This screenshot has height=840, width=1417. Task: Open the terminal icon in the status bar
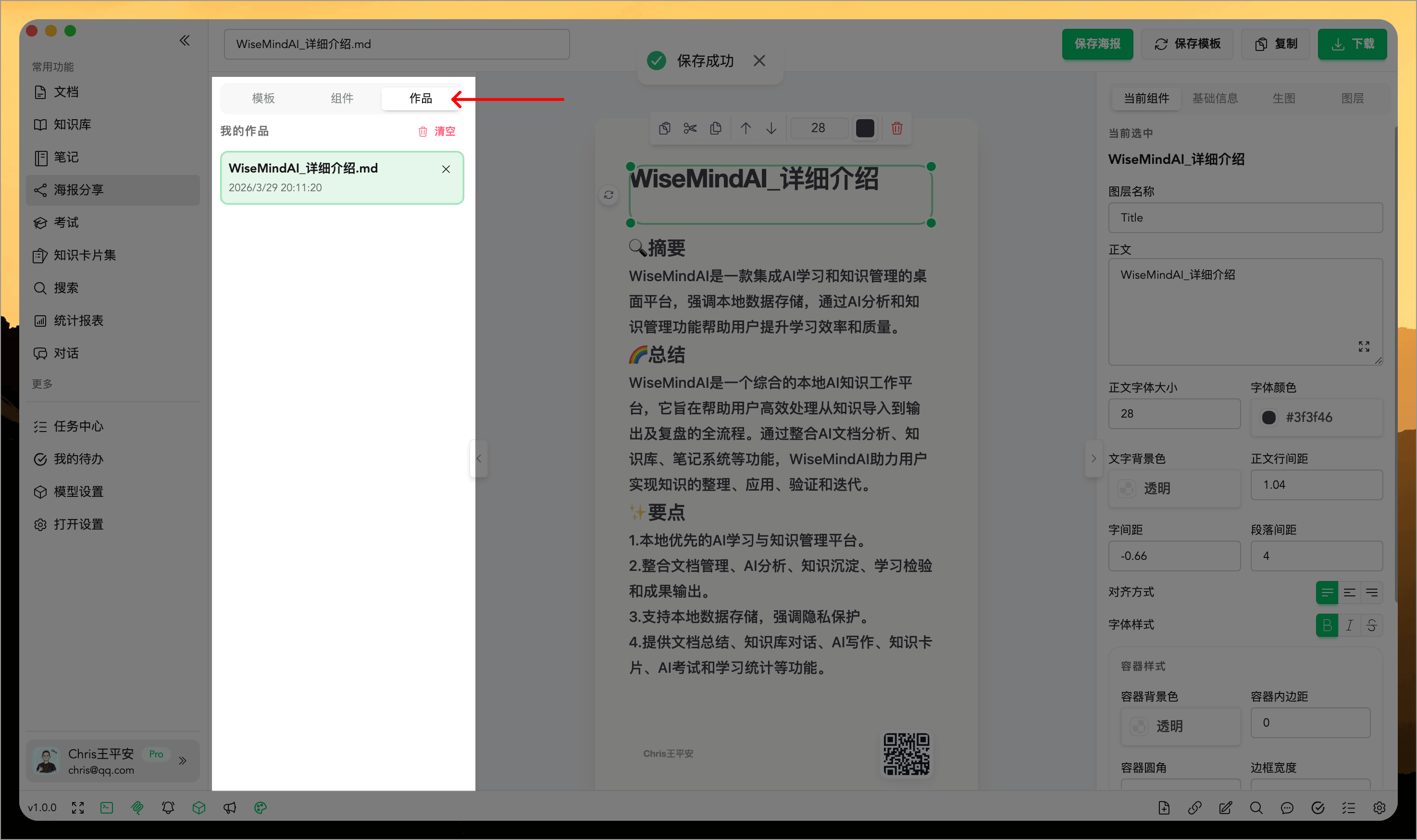(106, 808)
